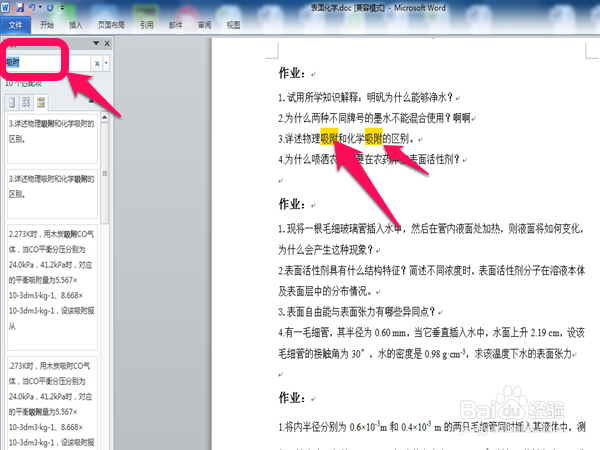Image resolution: width=600 pixels, height=450 pixels.
Task: Click the results list scrollbar thumb
Action: point(104,174)
